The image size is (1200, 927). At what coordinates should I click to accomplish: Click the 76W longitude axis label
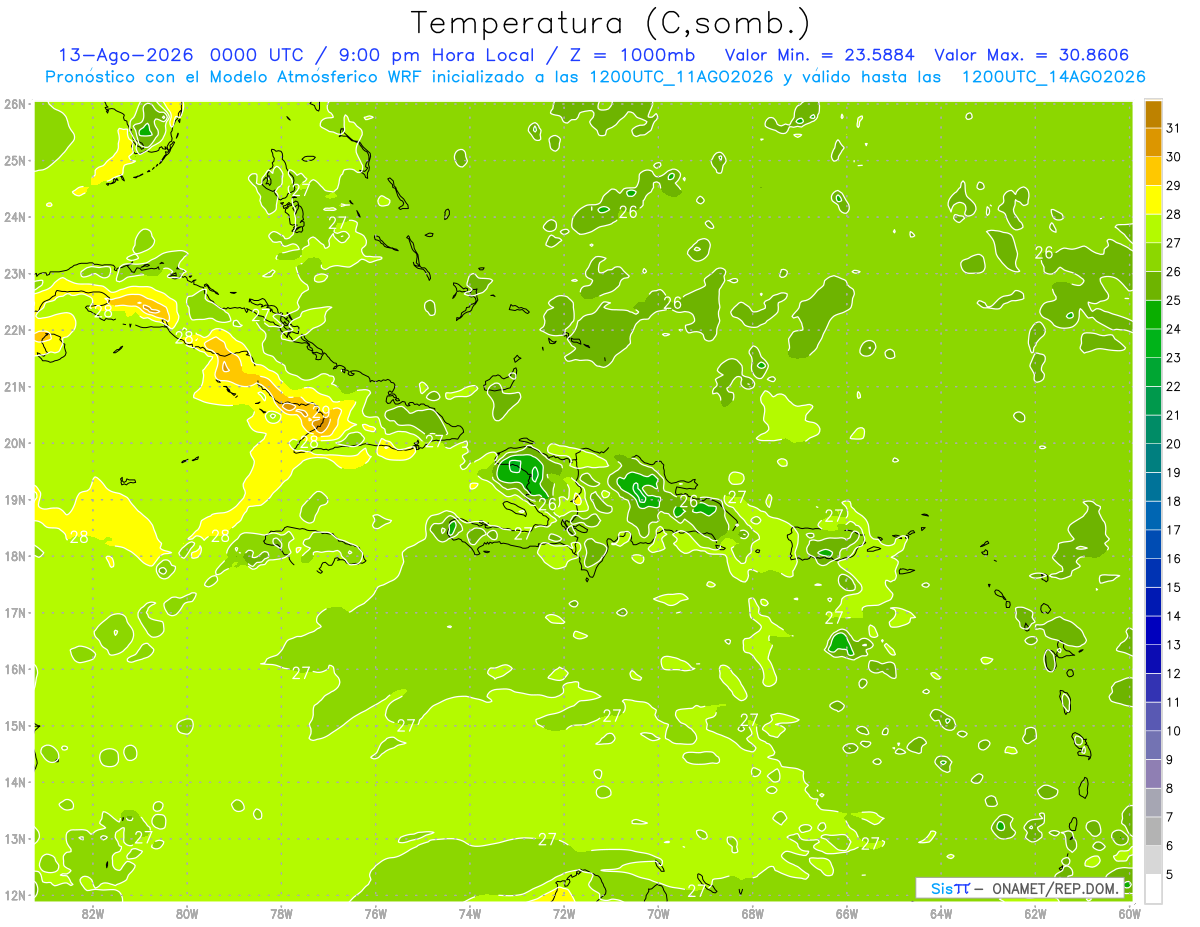point(375,913)
